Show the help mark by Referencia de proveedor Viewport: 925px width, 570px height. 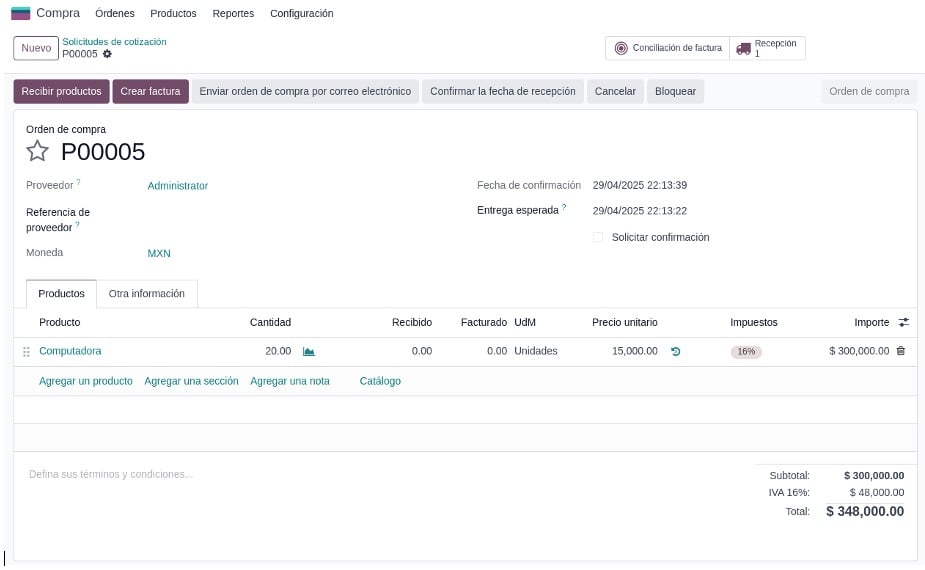pyautogui.click(x=77, y=225)
